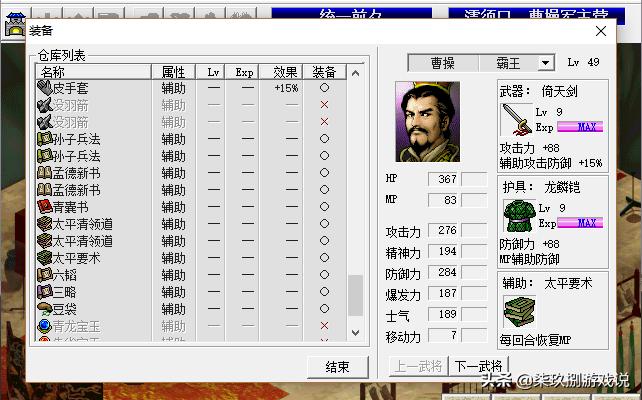Click the +15% effect cell
This screenshot has width=642, height=400.
(286, 88)
